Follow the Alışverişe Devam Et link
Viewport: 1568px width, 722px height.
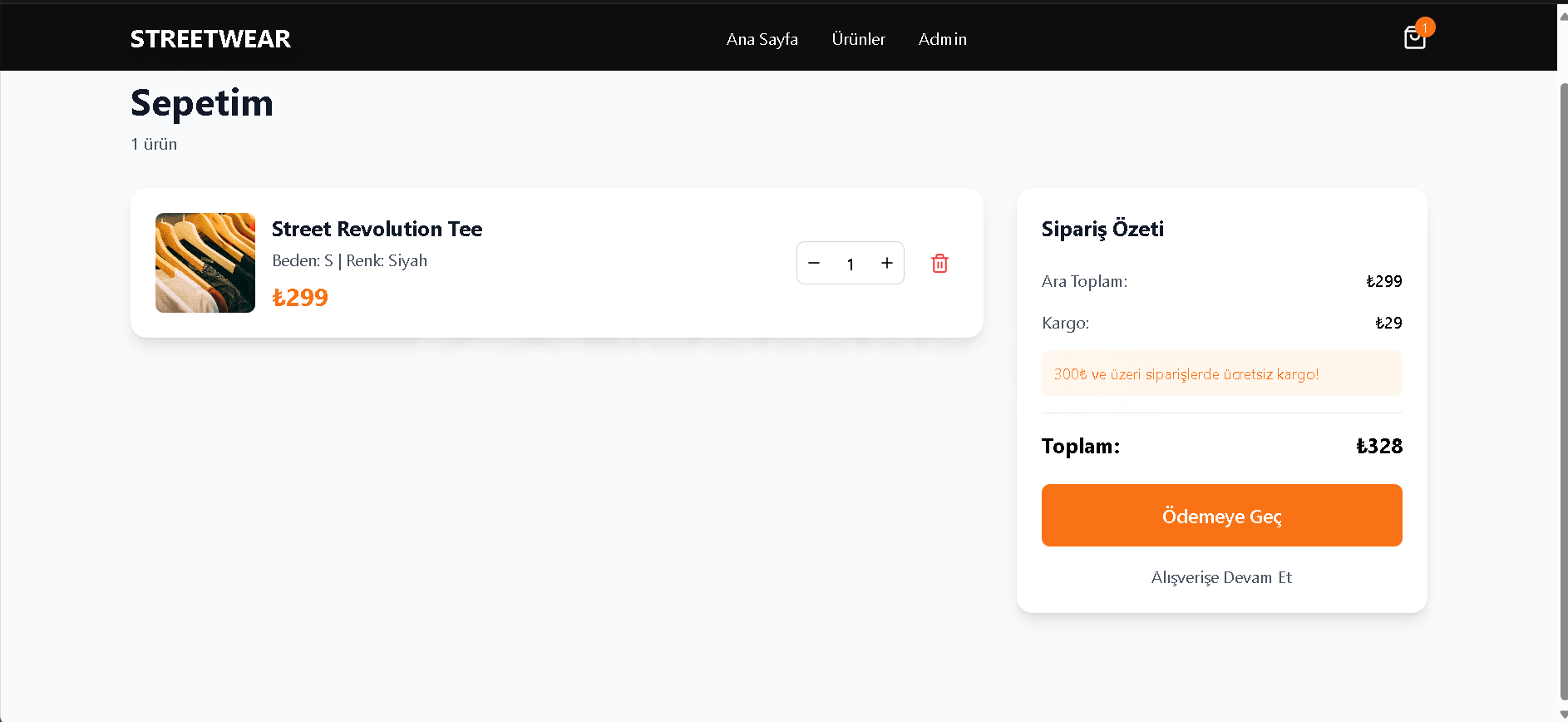(1221, 577)
